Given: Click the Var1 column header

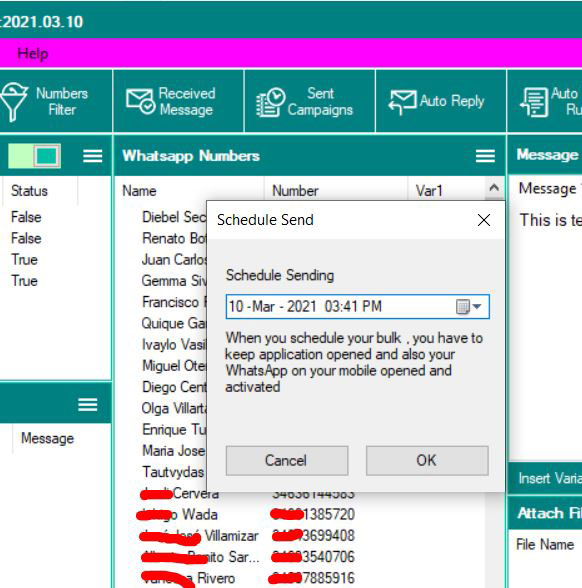Looking at the screenshot, I should coord(446,190).
